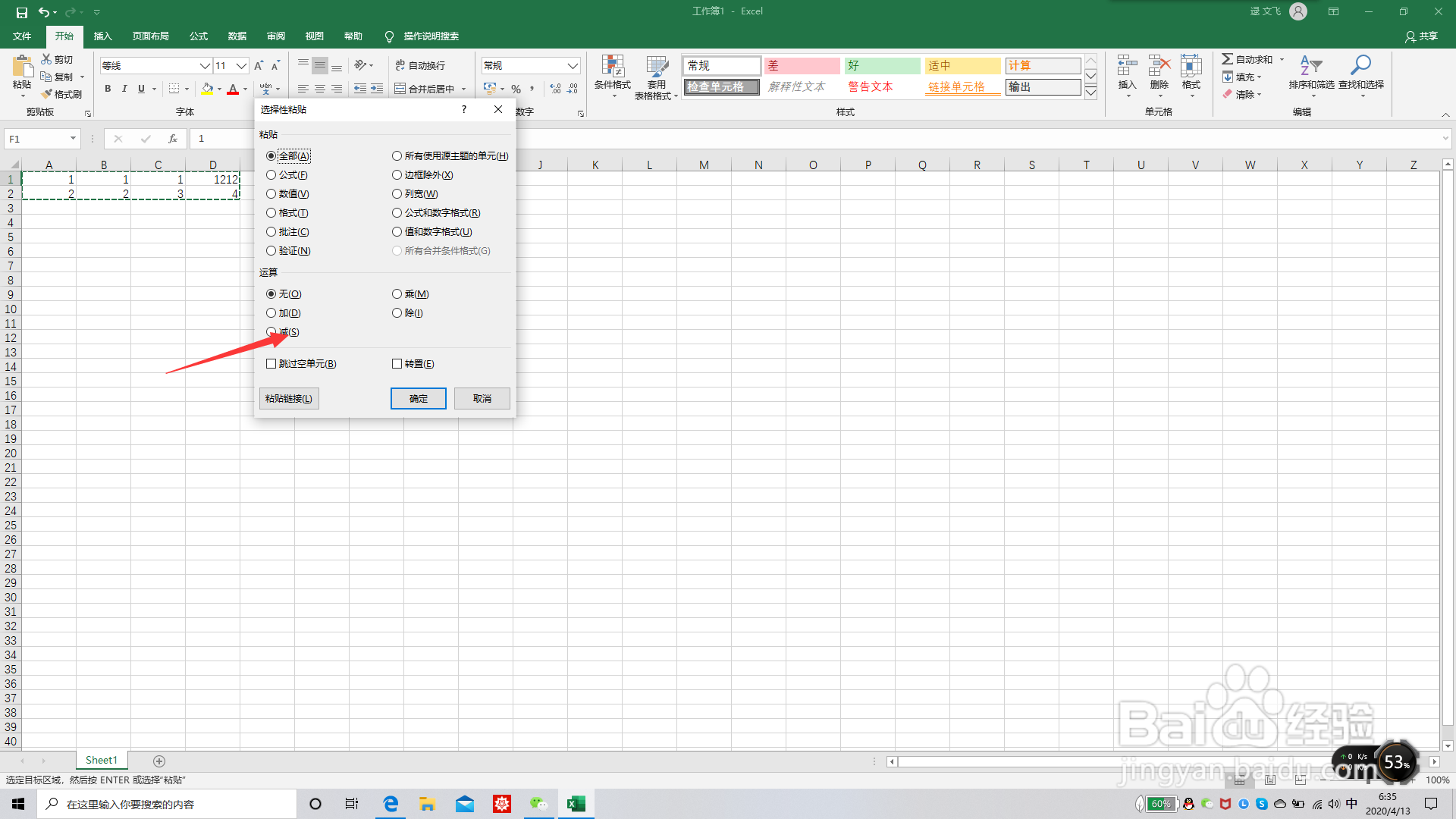Enable the 转置(E) transpose checkbox
1456x819 pixels.
coord(397,364)
